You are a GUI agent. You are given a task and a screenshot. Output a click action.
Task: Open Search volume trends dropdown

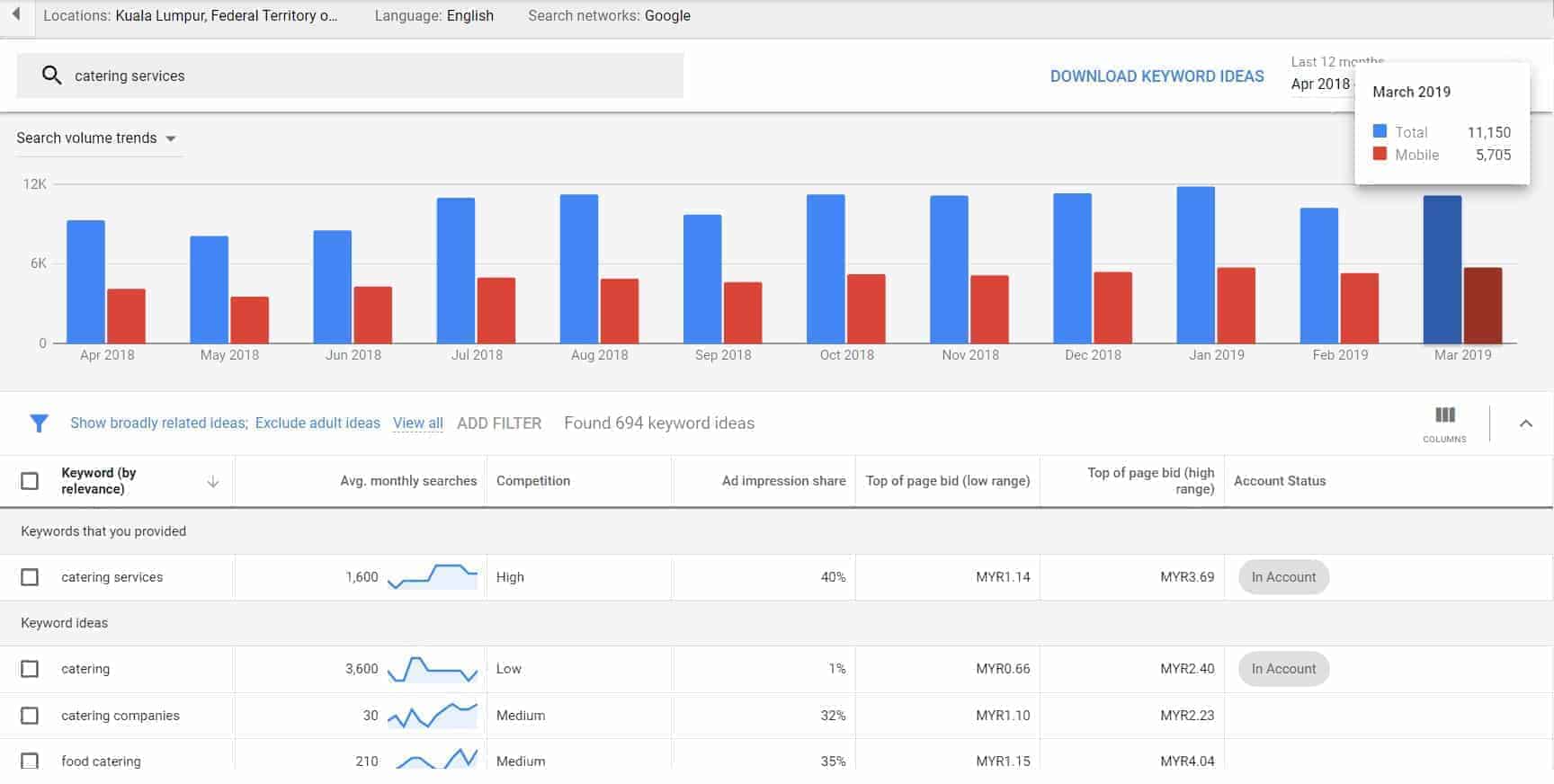[x=96, y=138]
